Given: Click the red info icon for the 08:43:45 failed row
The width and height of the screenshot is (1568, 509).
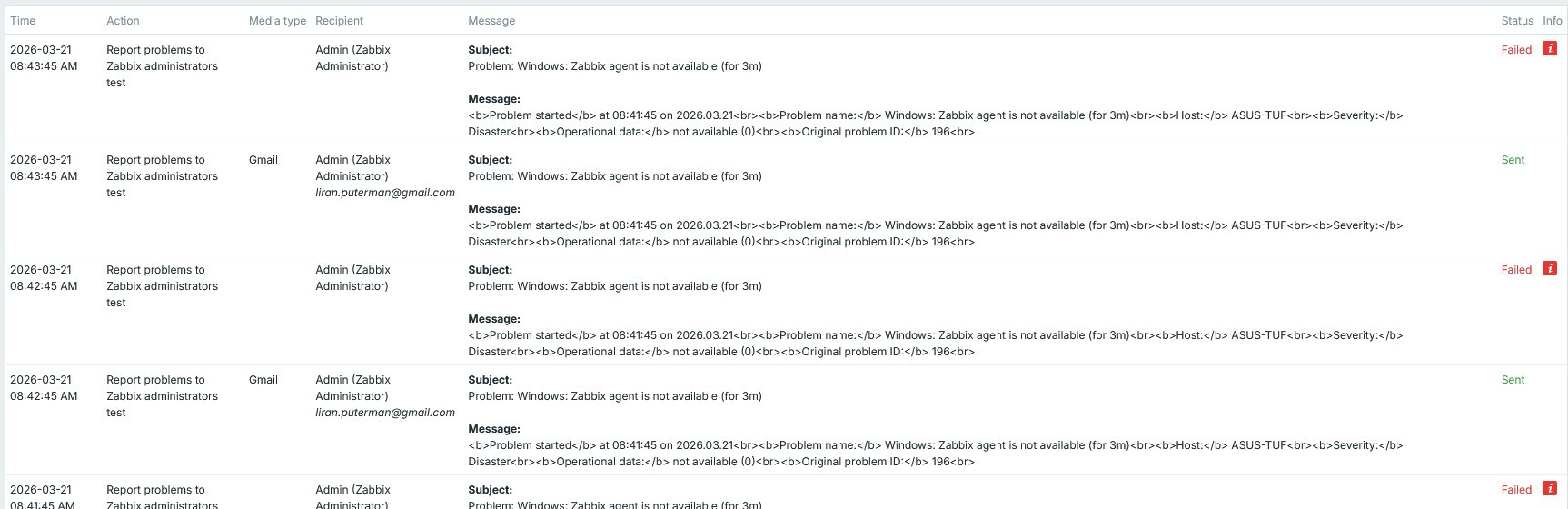Looking at the screenshot, I should click(1550, 49).
